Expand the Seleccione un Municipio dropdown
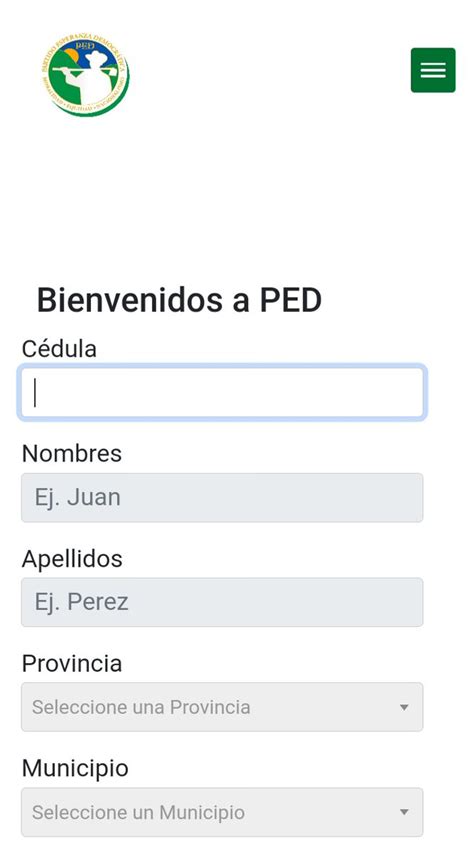474x852 pixels. click(222, 812)
